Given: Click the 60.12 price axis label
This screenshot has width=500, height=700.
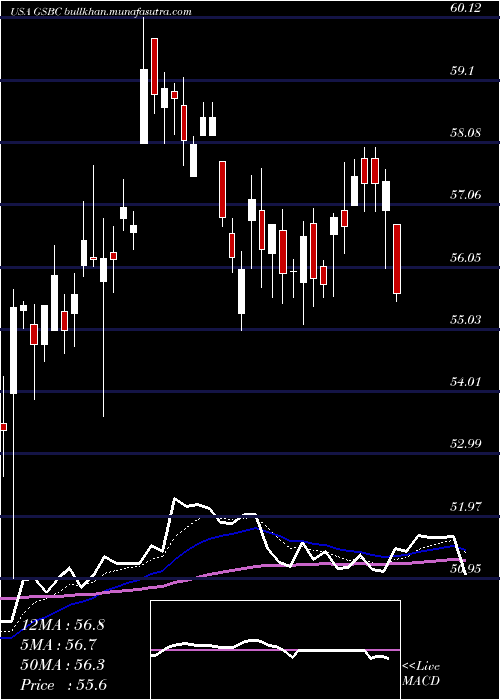Looking at the screenshot, I should [x=466, y=8].
